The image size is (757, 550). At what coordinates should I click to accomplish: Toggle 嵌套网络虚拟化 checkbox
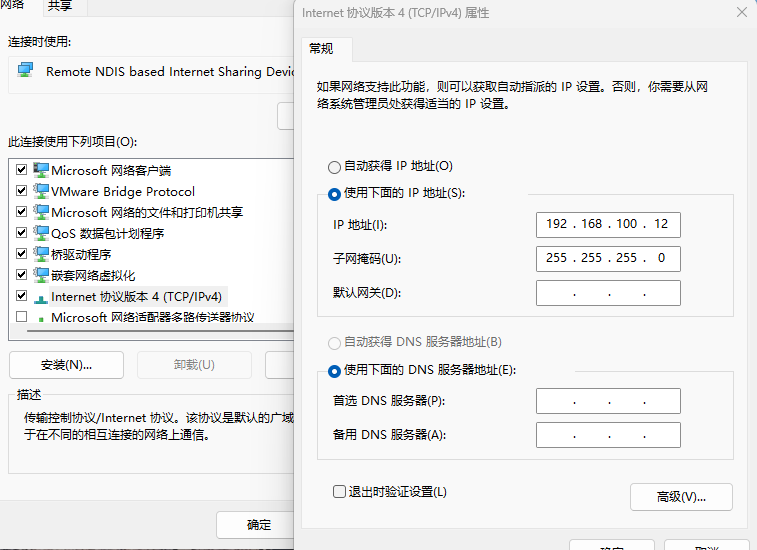pos(21,274)
